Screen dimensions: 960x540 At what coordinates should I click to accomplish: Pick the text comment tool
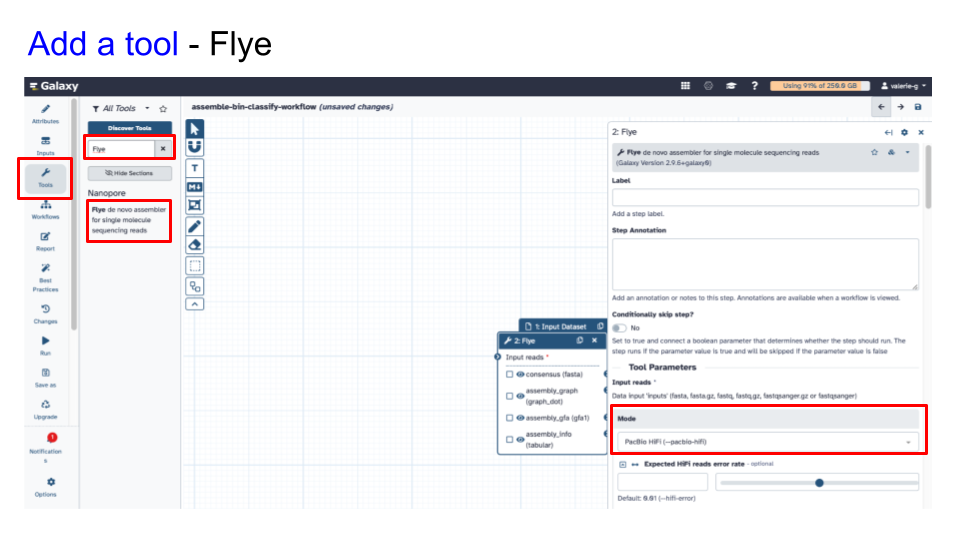(195, 168)
